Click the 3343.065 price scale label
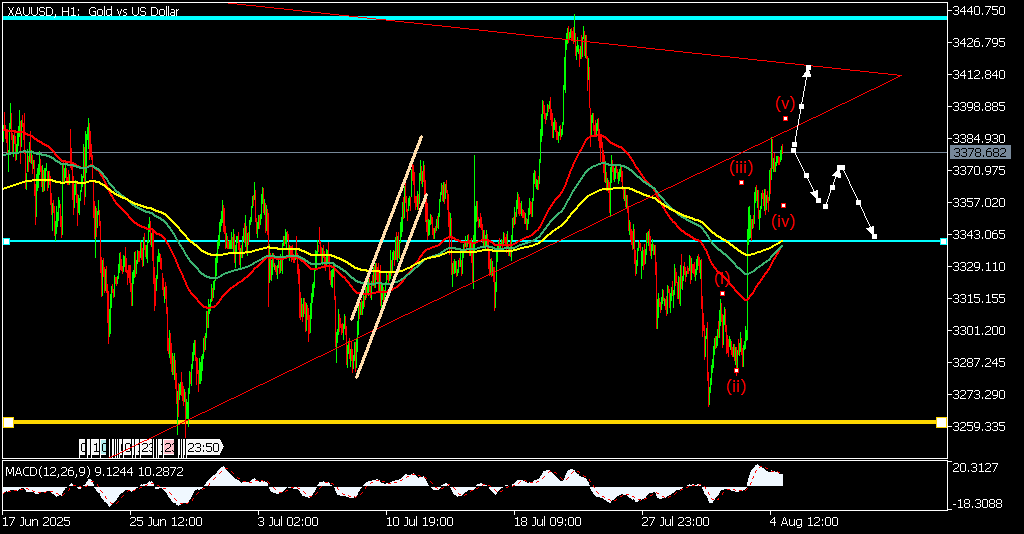Image resolution: width=1024 pixels, height=534 pixels. (x=979, y=234)
